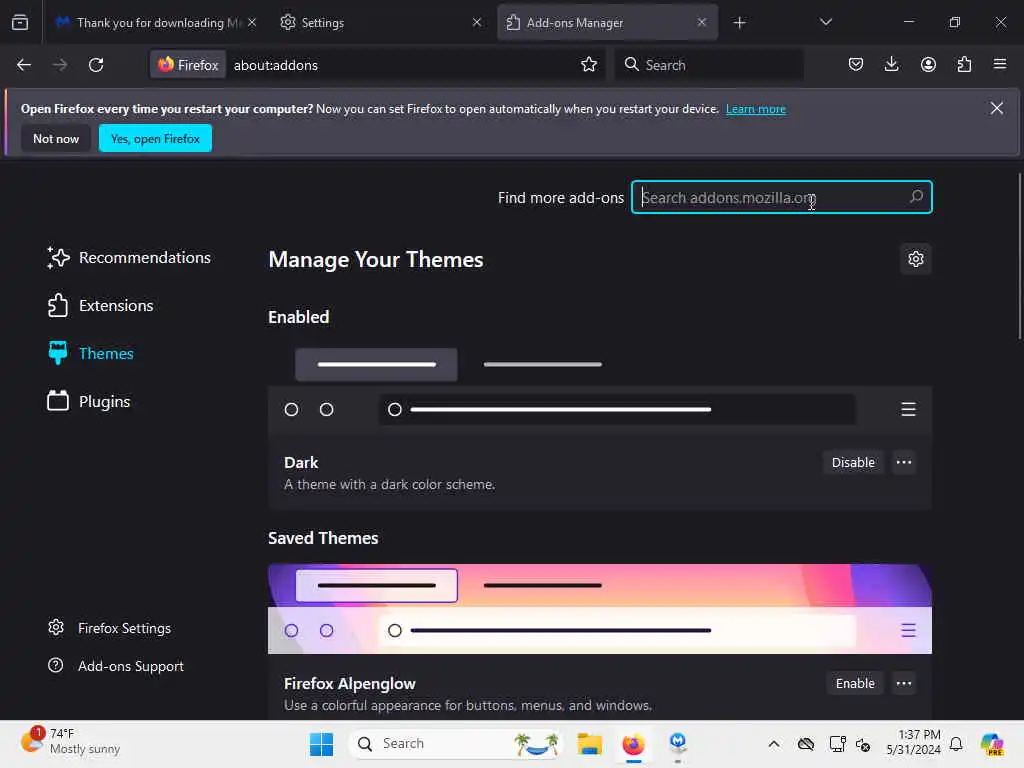Close the Settings tab
This screenshot has width=1024, height=768.
coord(477,22)
